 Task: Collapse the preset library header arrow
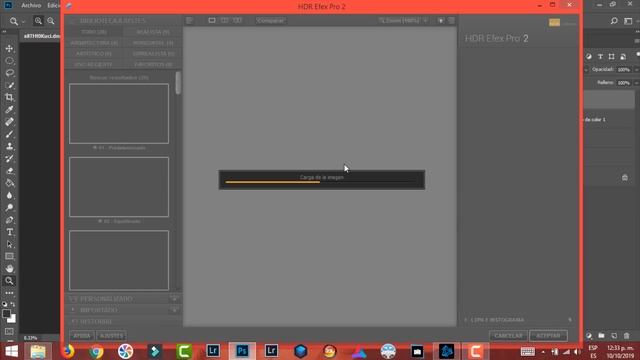coord(73,20)
